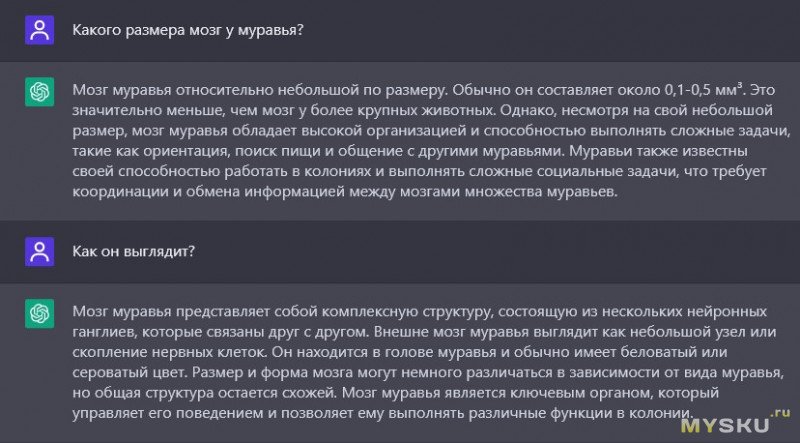Click the ChatGPT logo next to the first answer

(x=39, y=92)
